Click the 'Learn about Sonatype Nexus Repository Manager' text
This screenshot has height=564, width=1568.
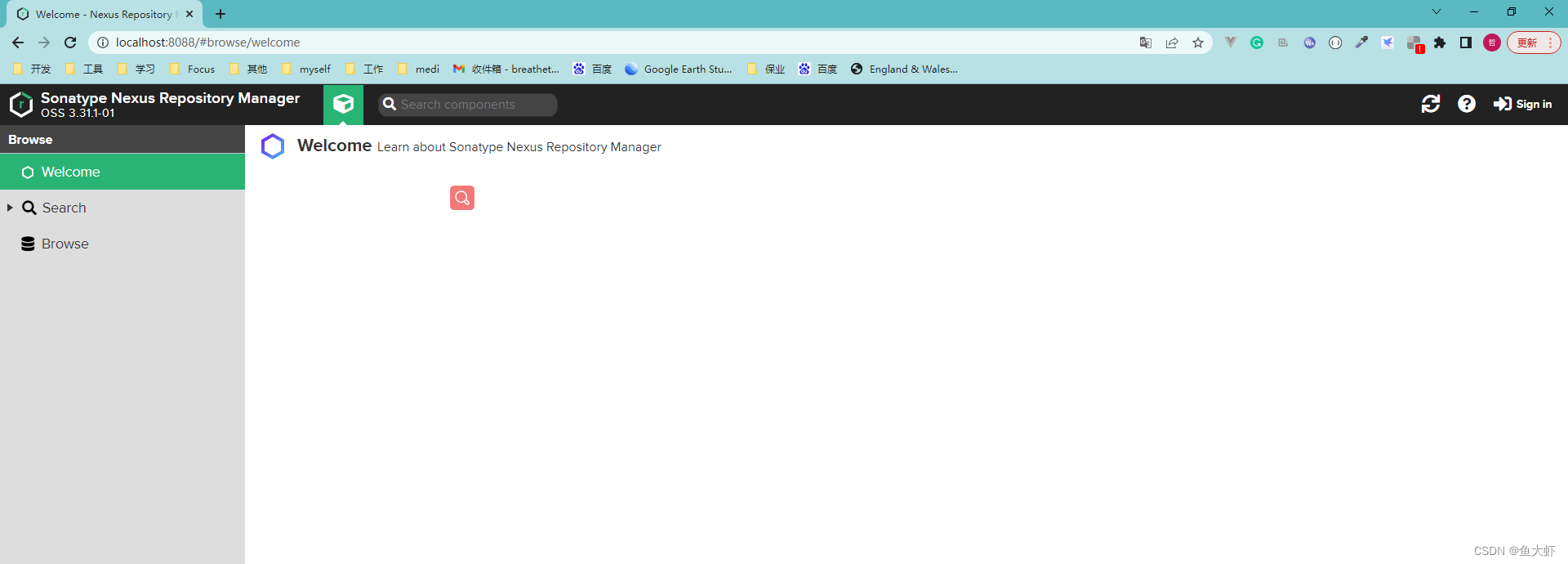[519, 147]
